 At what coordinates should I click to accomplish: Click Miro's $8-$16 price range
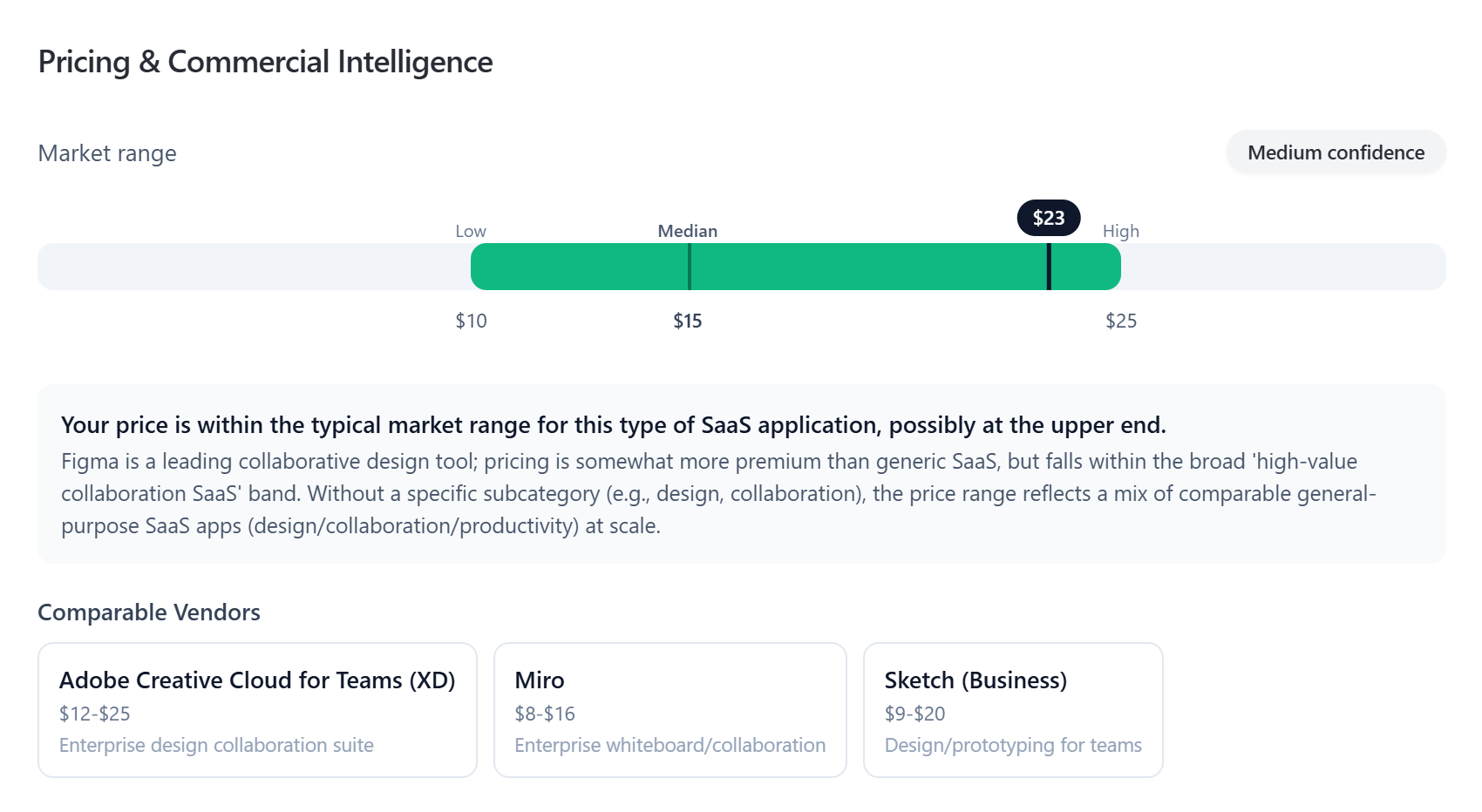(545, 714)
